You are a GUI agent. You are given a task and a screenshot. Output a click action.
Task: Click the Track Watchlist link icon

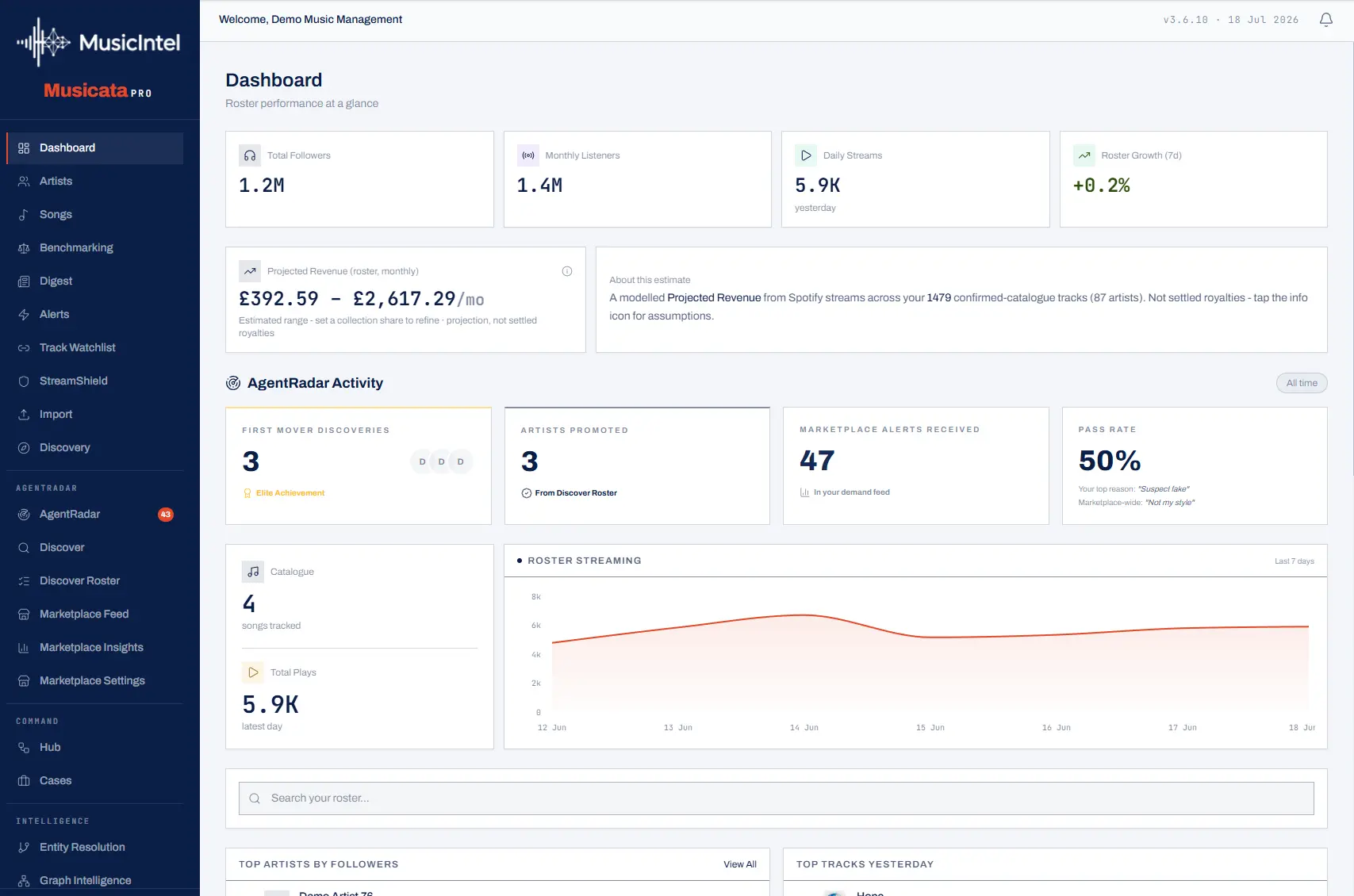click(x=24, y=348)
